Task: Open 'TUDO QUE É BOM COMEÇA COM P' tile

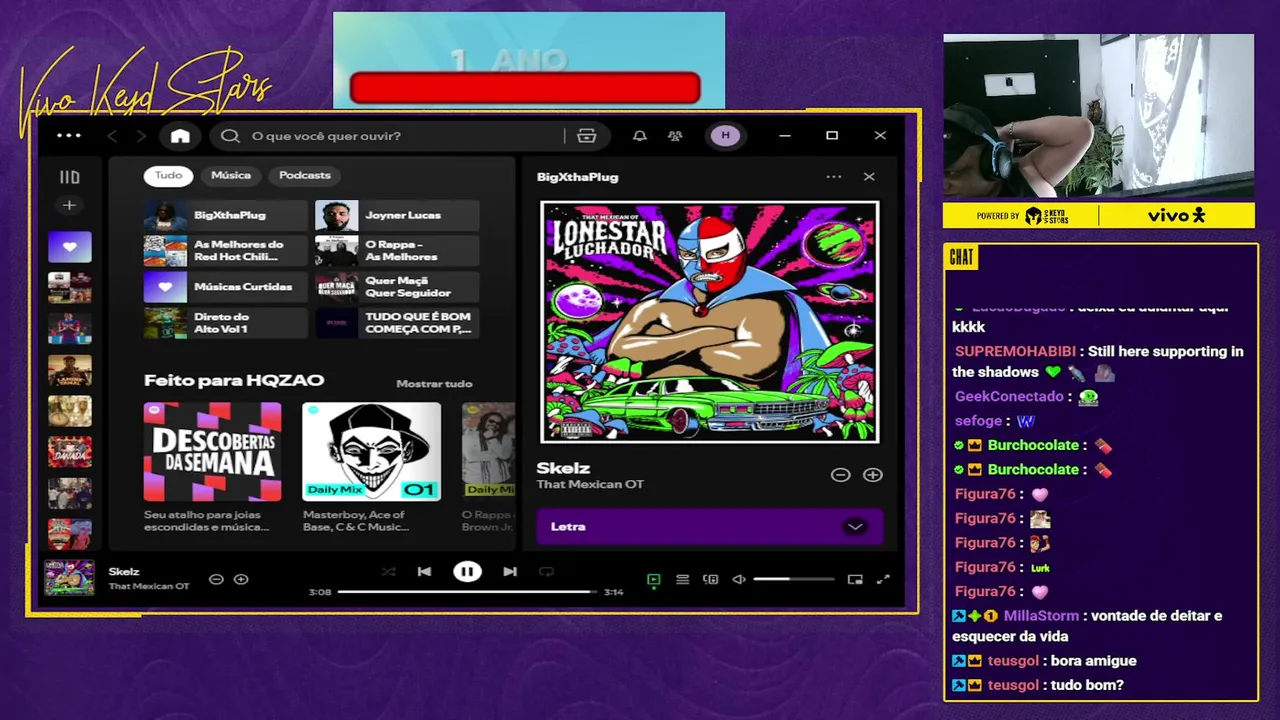Action: (x=397, y=323)
